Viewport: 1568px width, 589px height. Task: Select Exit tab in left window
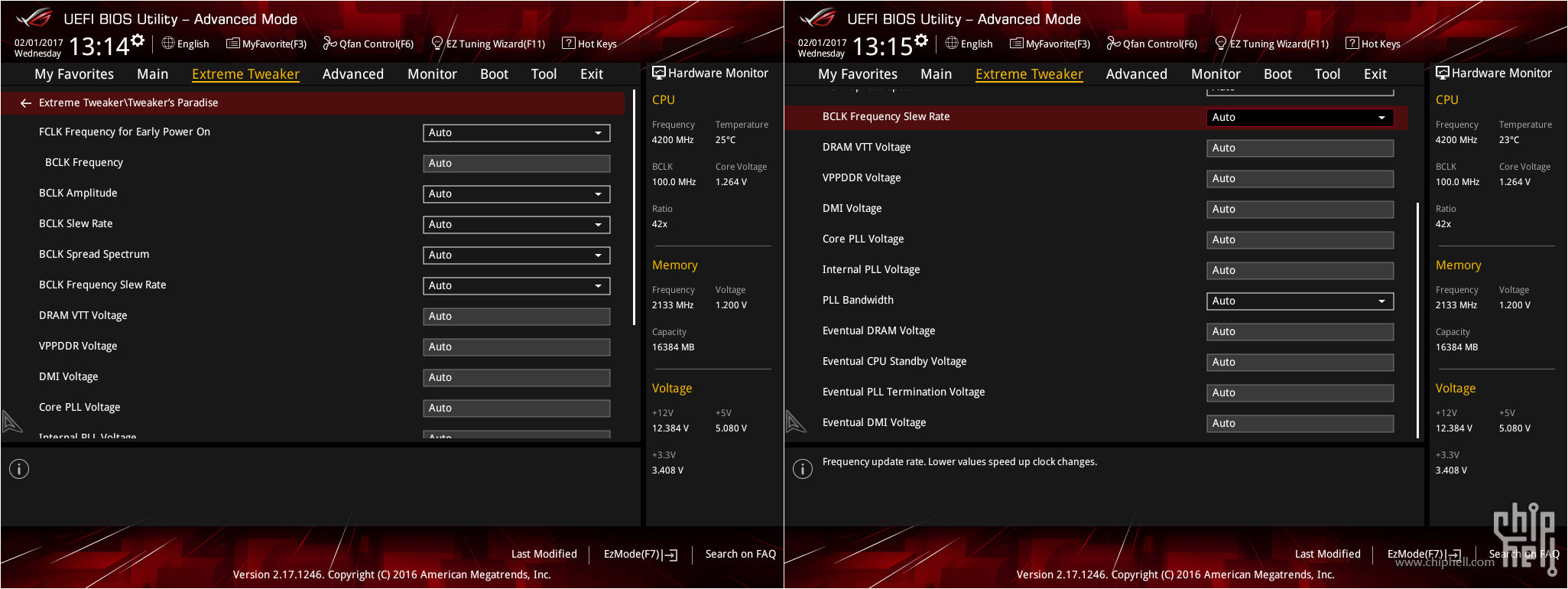pos(592,74)
